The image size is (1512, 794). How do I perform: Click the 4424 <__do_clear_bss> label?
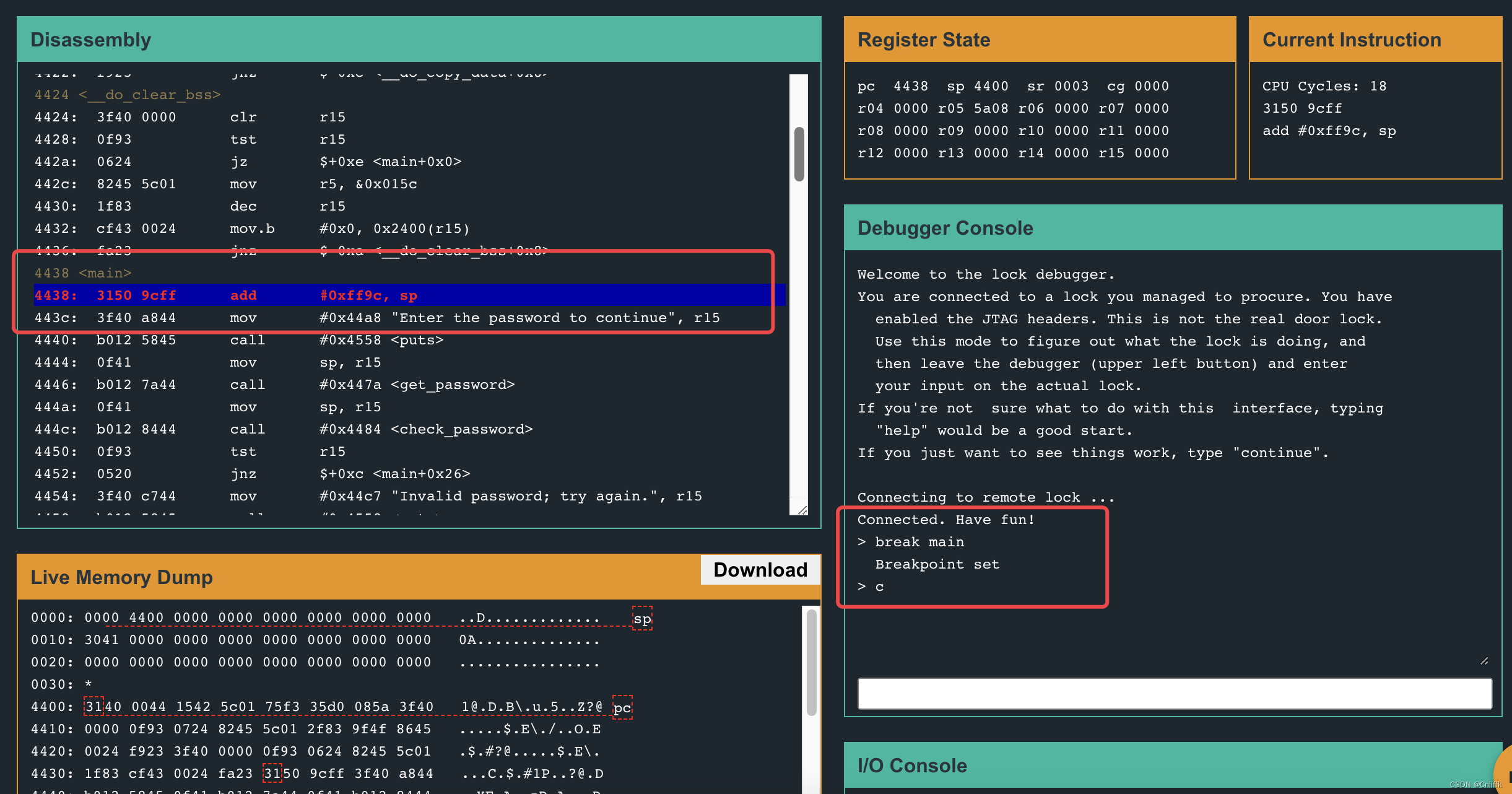[x=128, y=95]
